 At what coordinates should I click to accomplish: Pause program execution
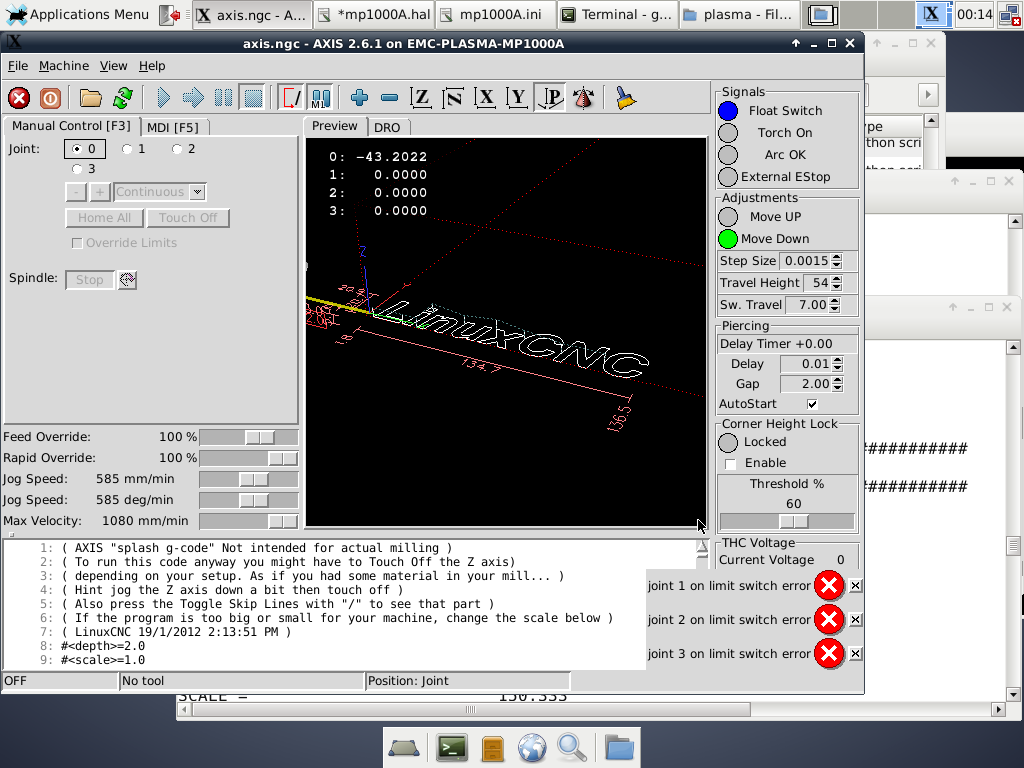223,99
